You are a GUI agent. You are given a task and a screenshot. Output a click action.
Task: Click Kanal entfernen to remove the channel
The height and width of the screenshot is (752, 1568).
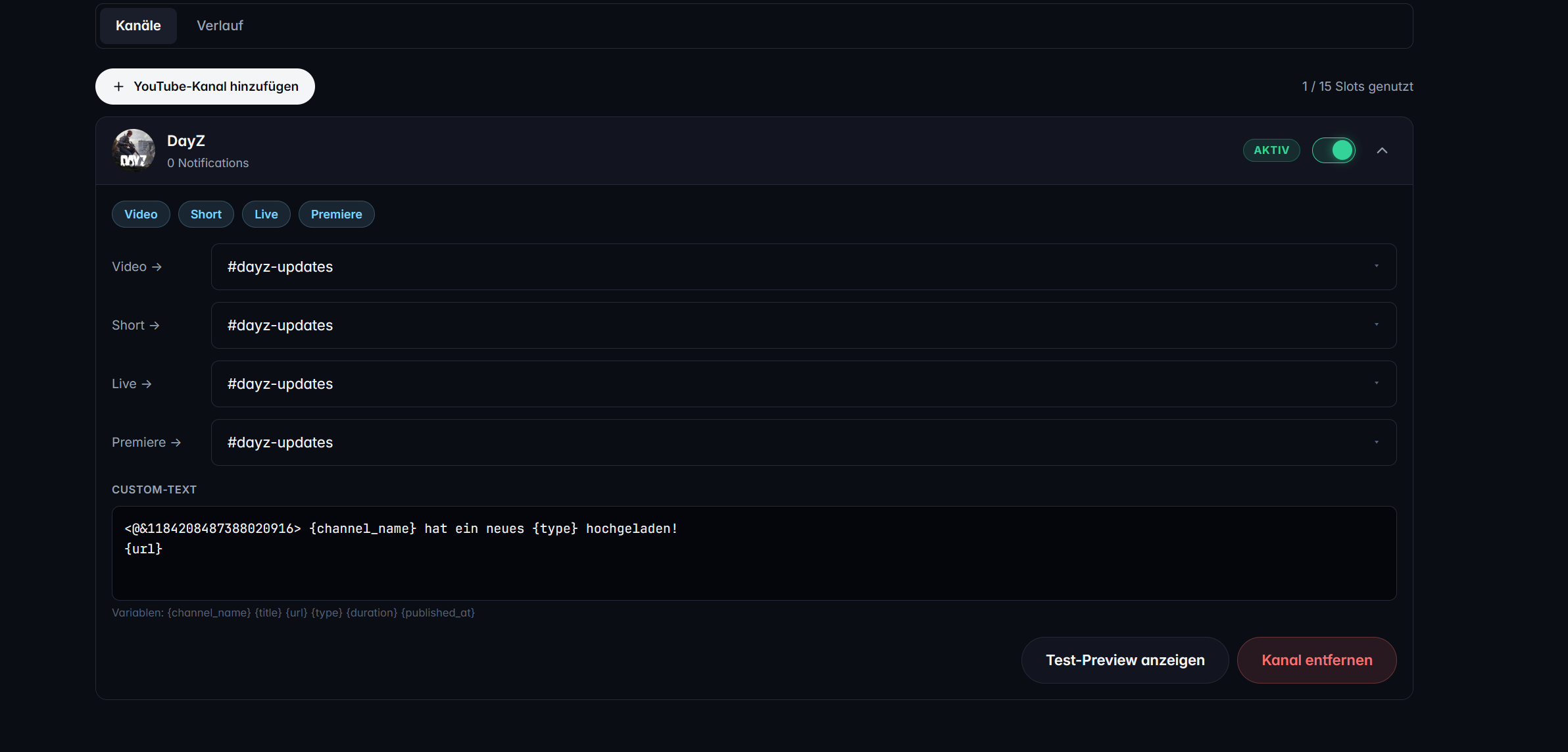coord(1317,660)
